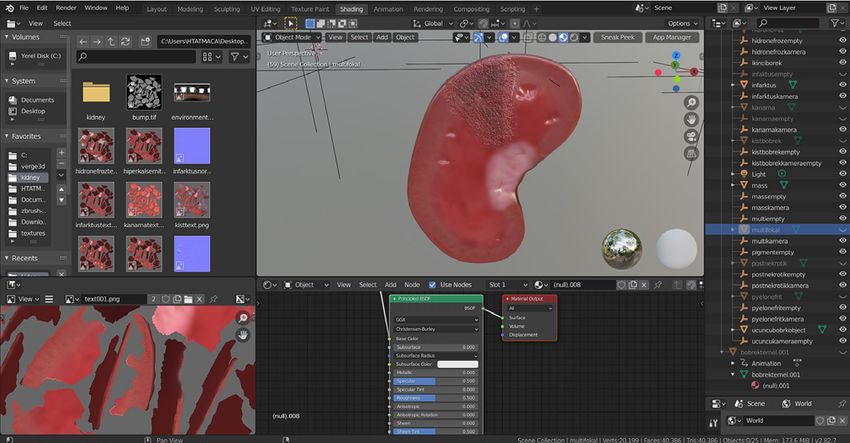Image resolution: width=850 pixels, height=443 pixels.
Task: Switch to the Texture Paint workspace tab
Action: [310, 9]
